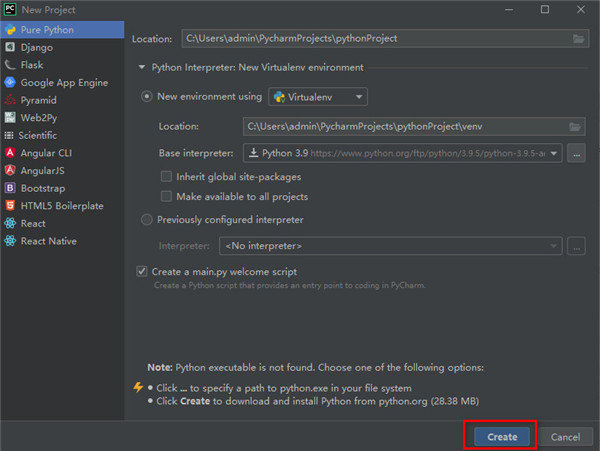Click the lightning bolt note icon
The height and width of the screenshot is (451, 600).
pyautogui.click(x=138, y=387)
